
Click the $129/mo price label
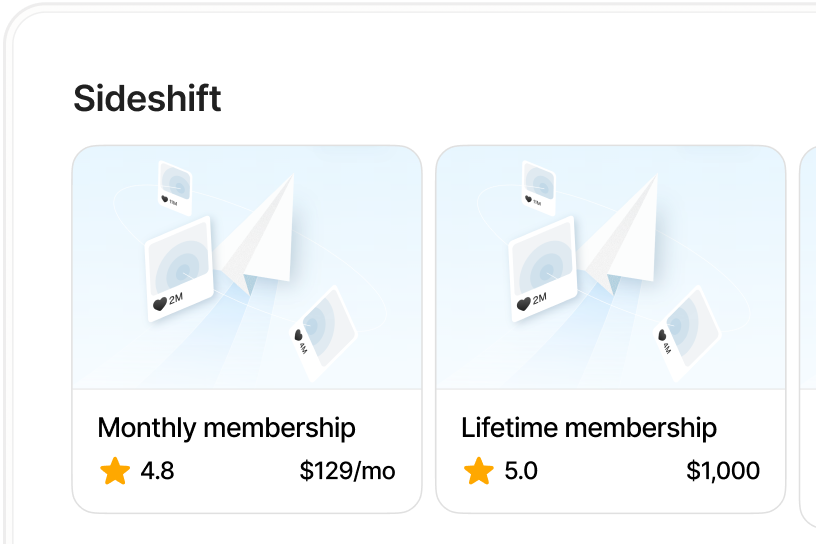tap(347, 471)
